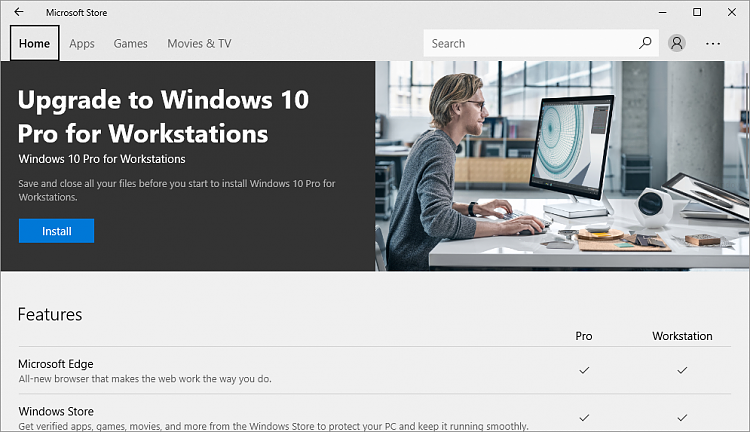Open the three-dot more options menu
This screenshot has height=432, width=750.
point(713,44)
